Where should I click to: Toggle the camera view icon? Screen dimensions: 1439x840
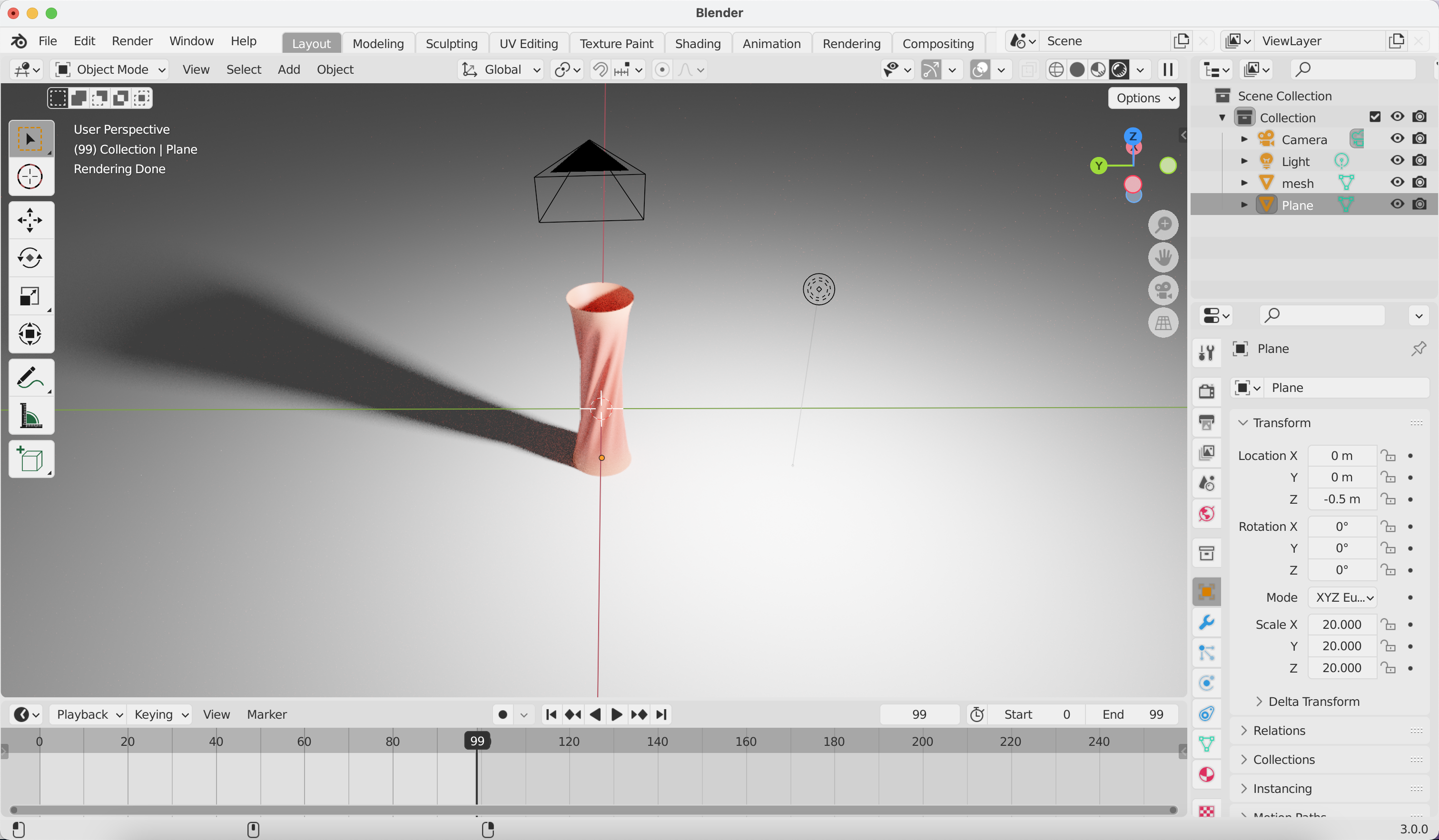click(x=1163, y=291)
